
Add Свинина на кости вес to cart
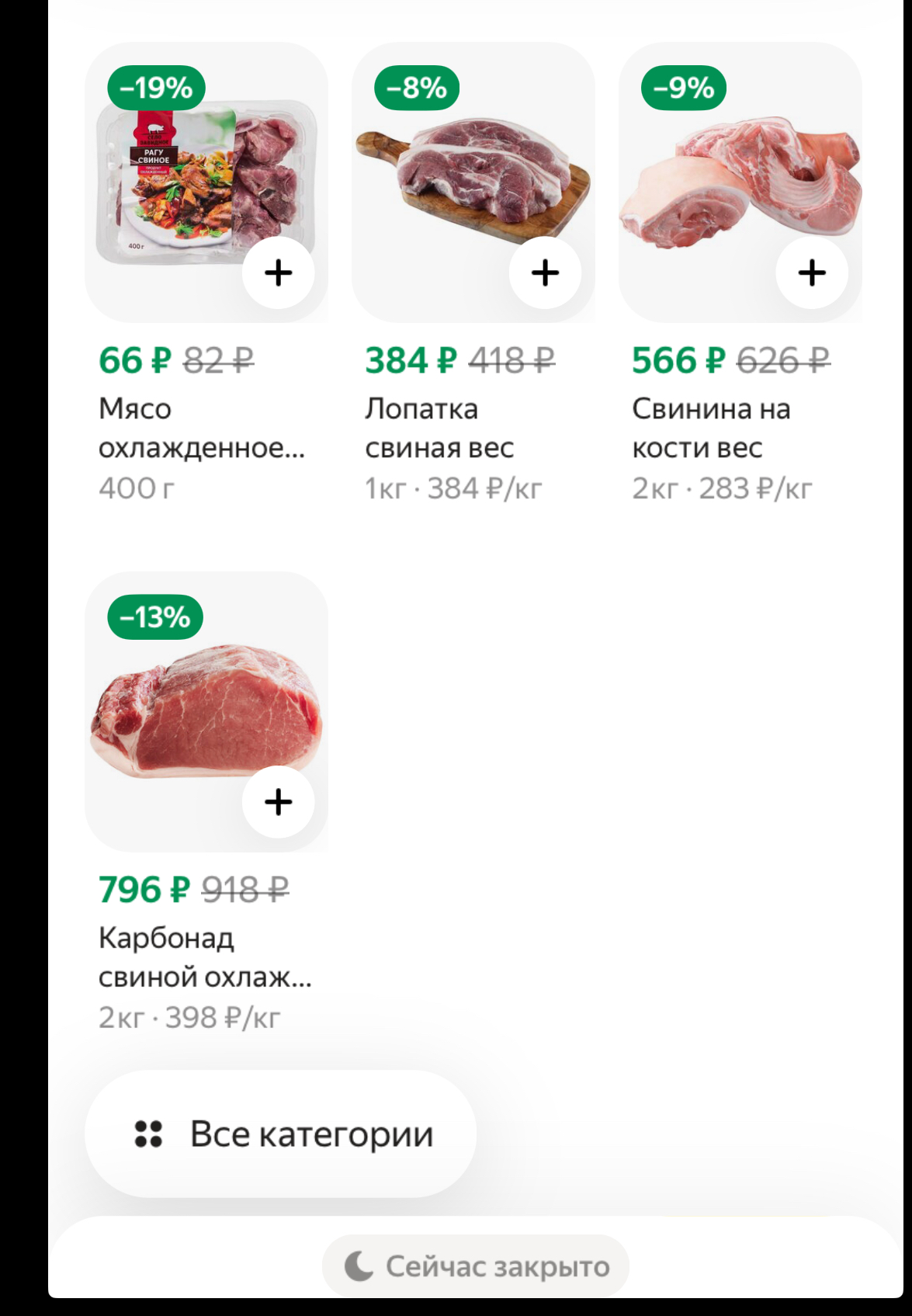click(812, 273)
